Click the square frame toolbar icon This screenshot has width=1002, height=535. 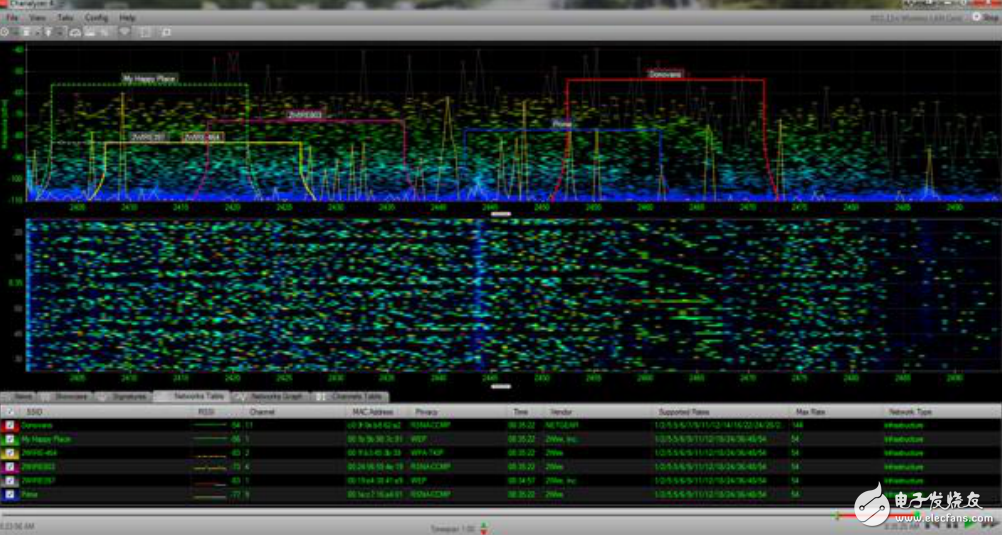pos(145,32)
